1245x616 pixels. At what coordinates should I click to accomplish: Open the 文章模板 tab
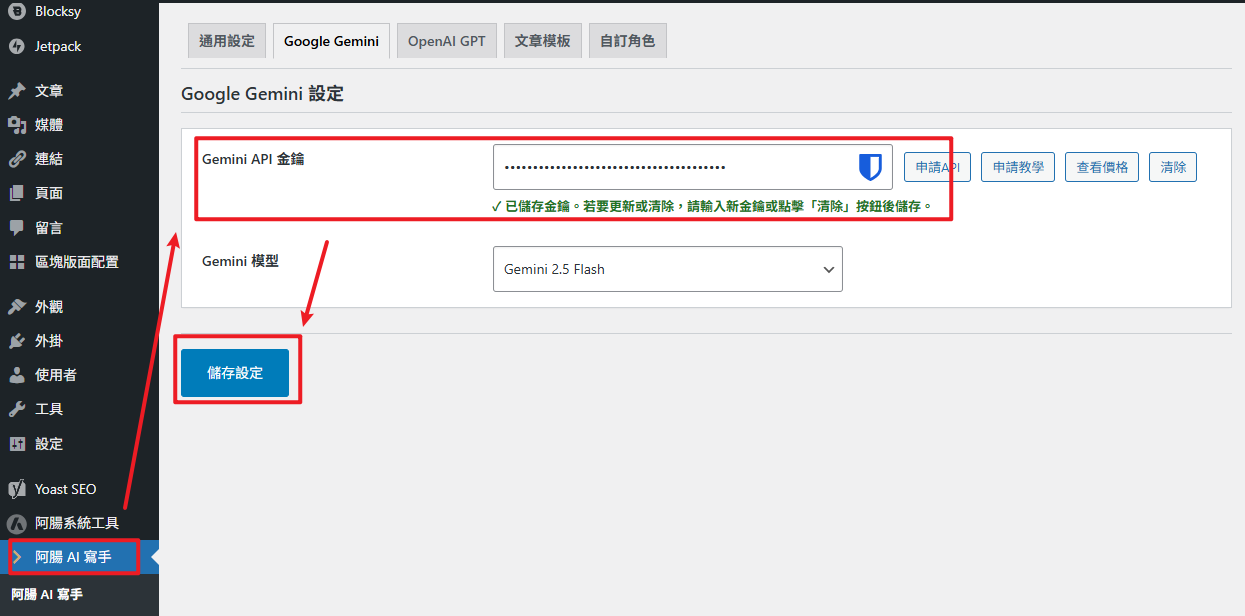click(x=542, y=41)
